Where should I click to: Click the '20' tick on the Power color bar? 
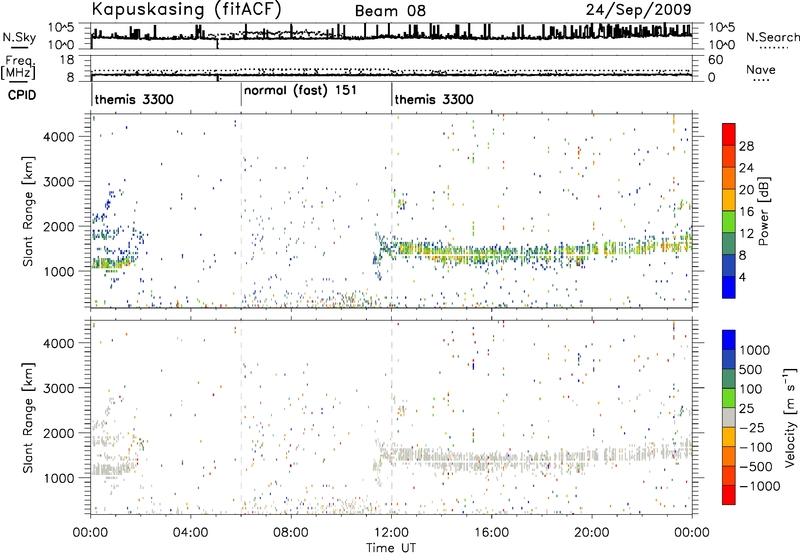(x=746, y=190)
